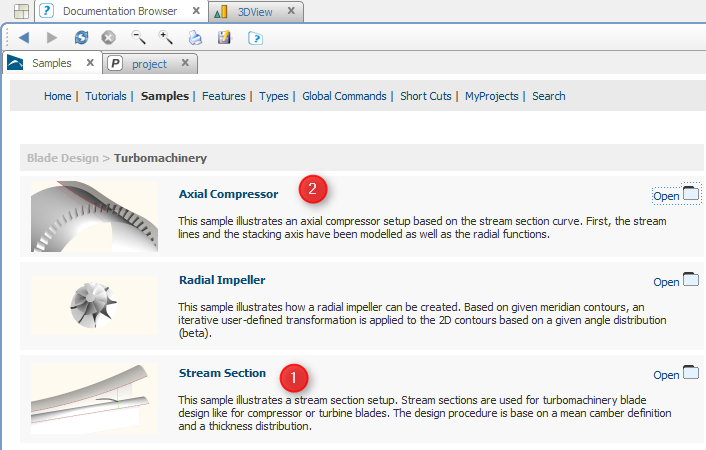Open the Short Cuts link

click(x=426, y=96)
